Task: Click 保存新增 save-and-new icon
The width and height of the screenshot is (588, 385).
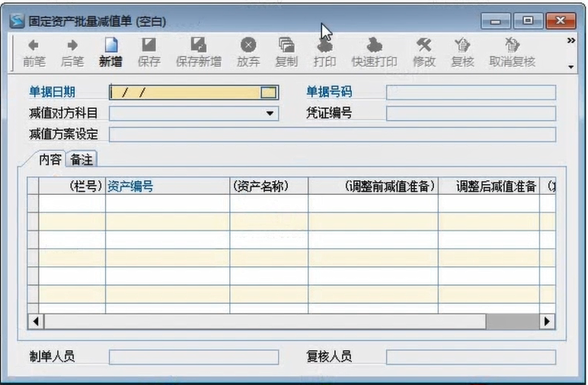Action: [198, 45]
